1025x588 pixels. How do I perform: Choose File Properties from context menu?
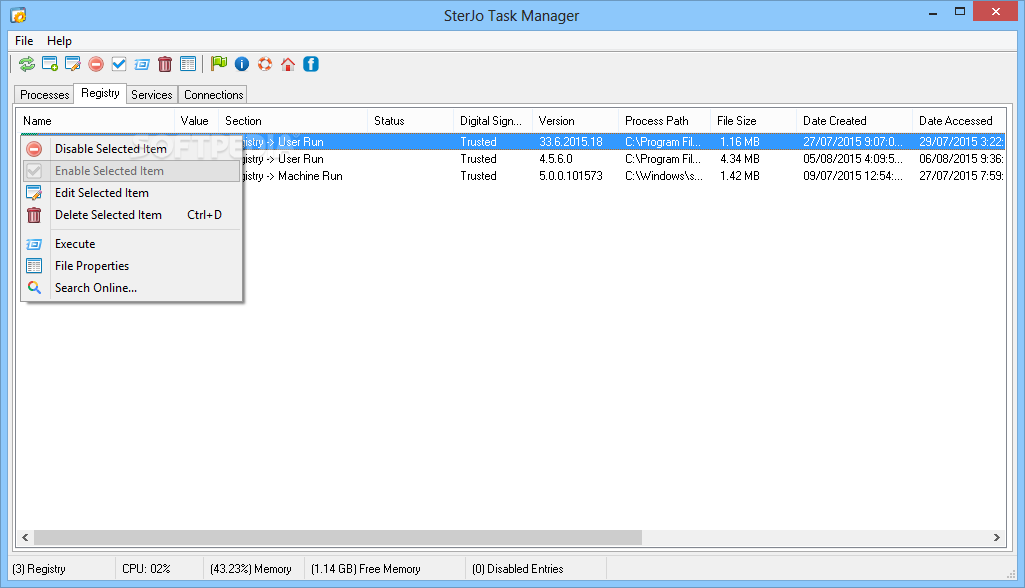click(x=131, y=266)
